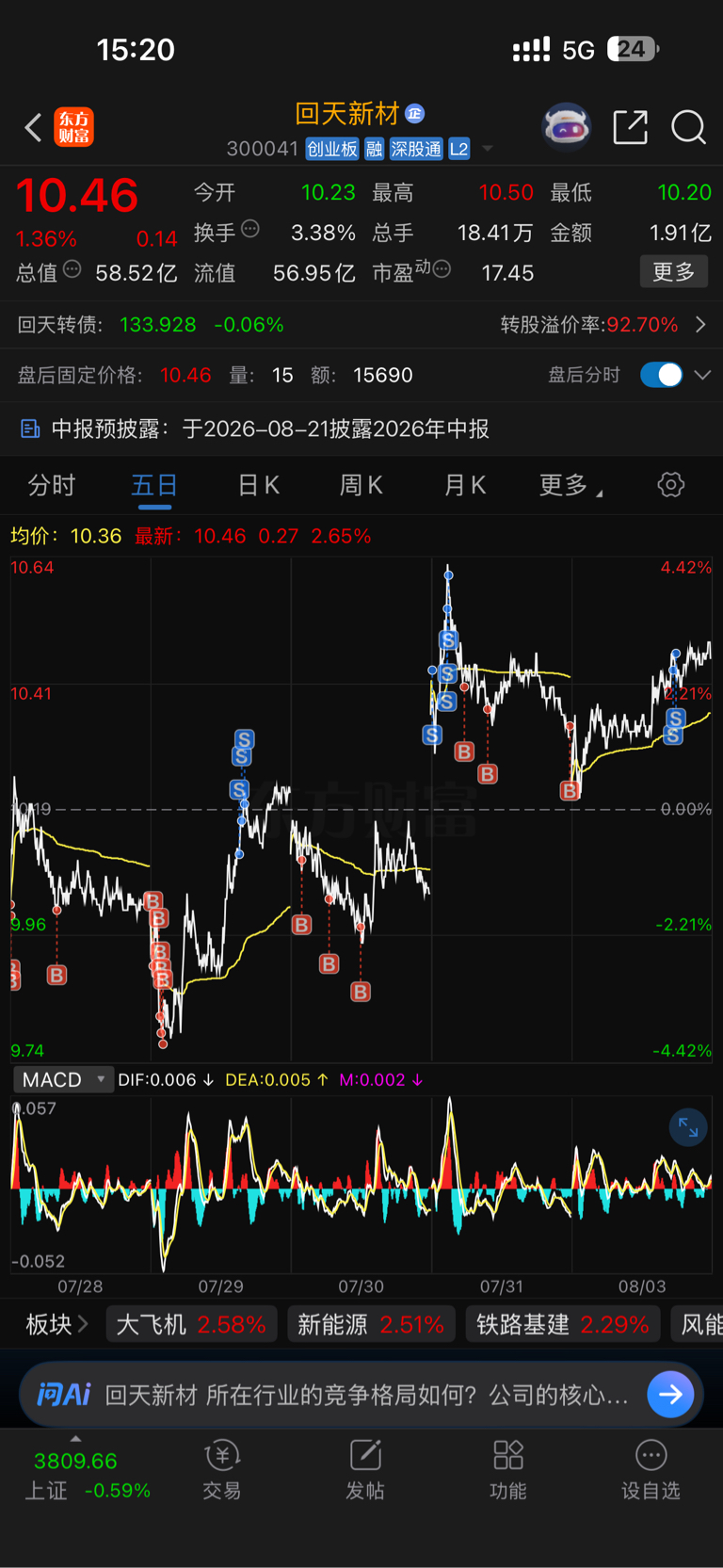
Task: Expand the 盘后分时 chevron
Action: [702, 375]
